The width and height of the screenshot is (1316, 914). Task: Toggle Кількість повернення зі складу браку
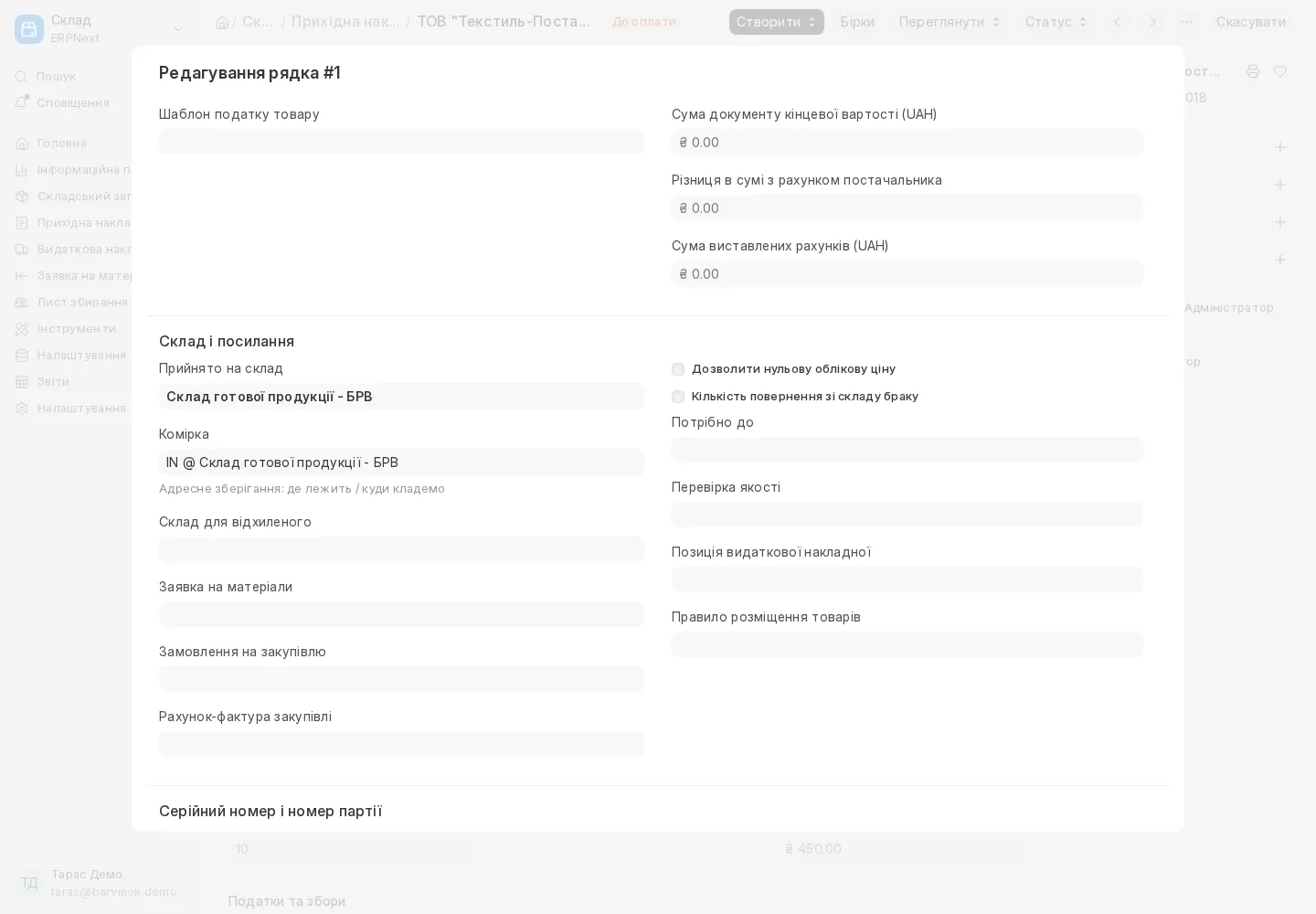point(678,397)
